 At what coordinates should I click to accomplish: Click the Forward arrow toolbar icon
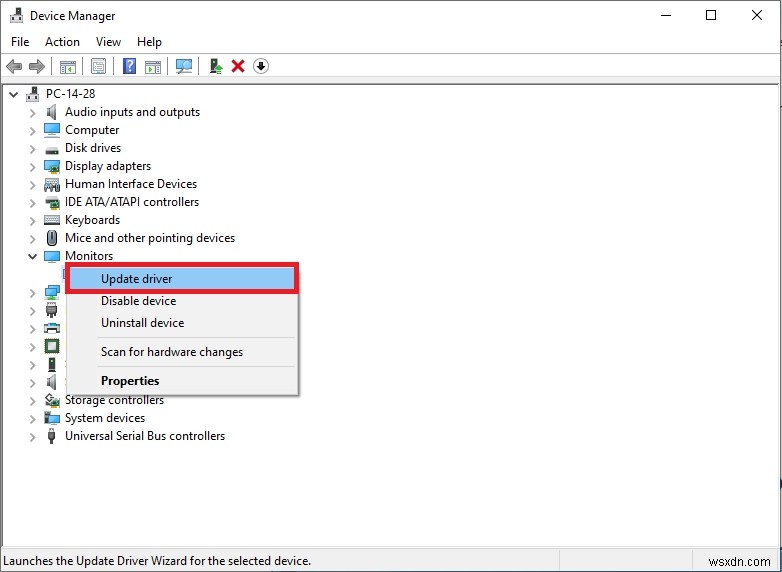point(37,66)
